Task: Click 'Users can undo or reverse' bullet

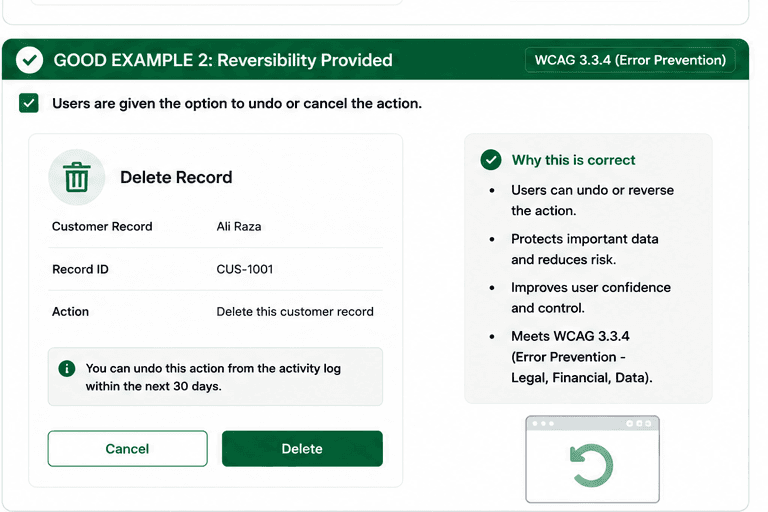Action: [x=593, y=200]
